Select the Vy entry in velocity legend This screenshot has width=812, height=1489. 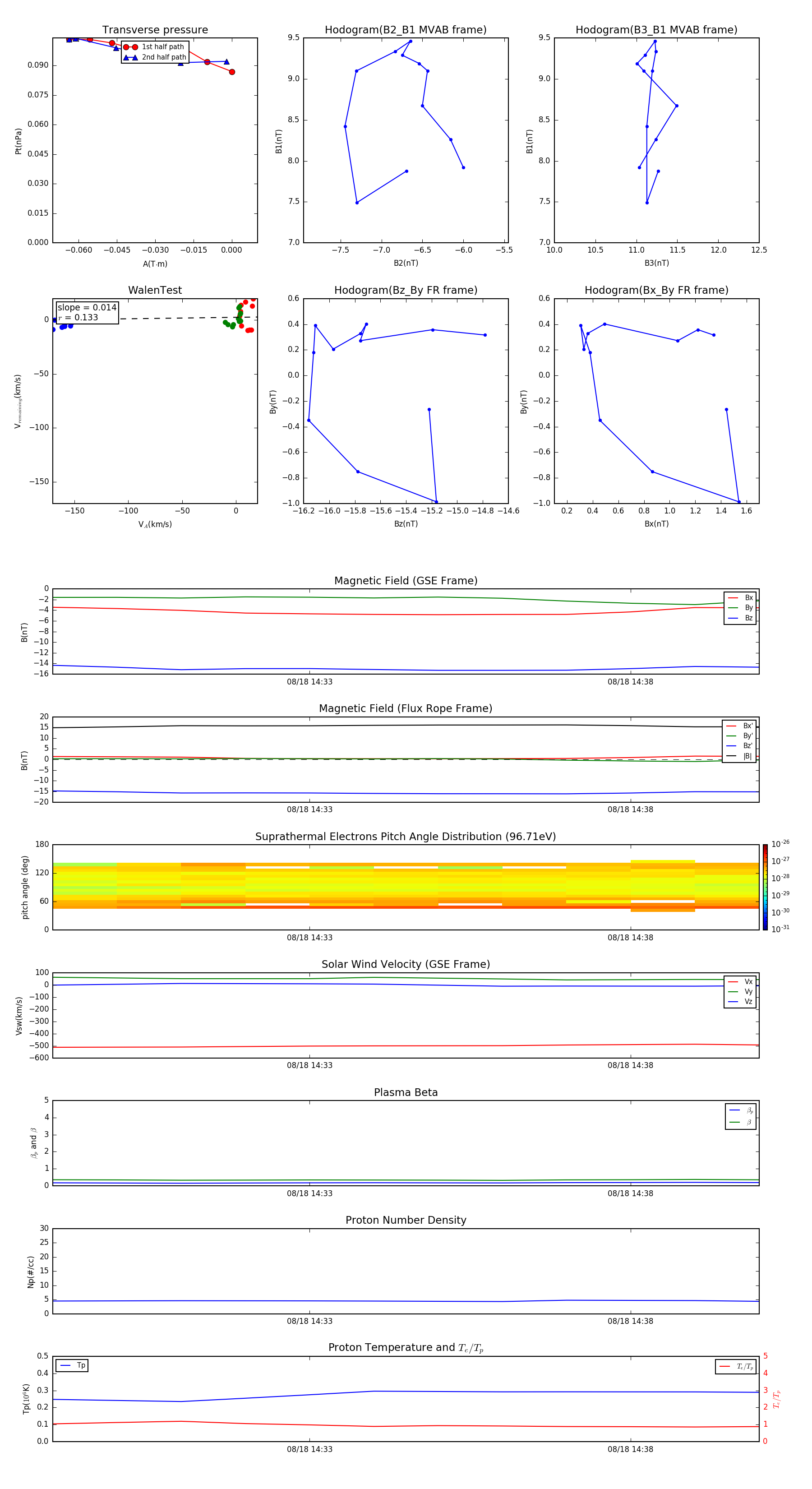tap(740, 991)
